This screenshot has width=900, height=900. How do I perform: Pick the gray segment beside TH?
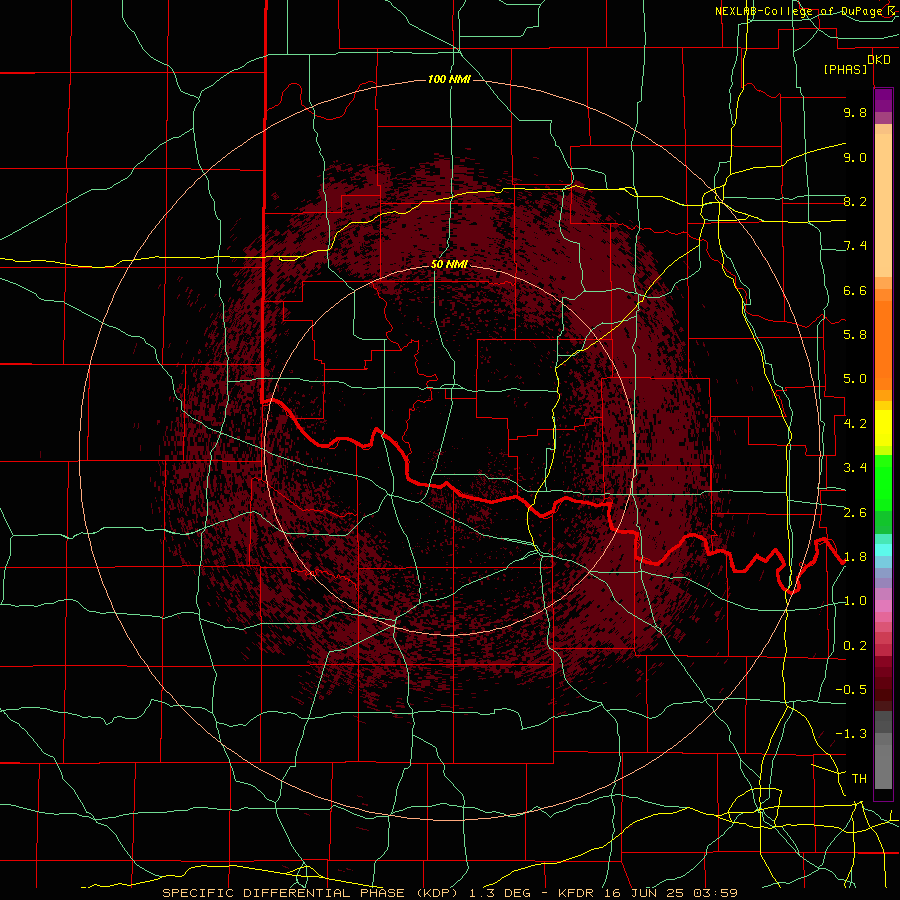(883, 767)
